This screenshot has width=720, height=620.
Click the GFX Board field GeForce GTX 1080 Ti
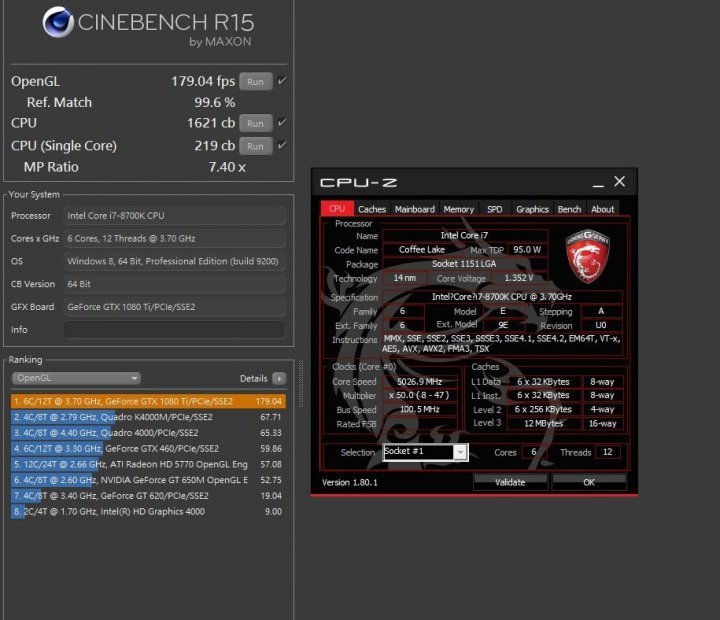[x=175, y=307]
